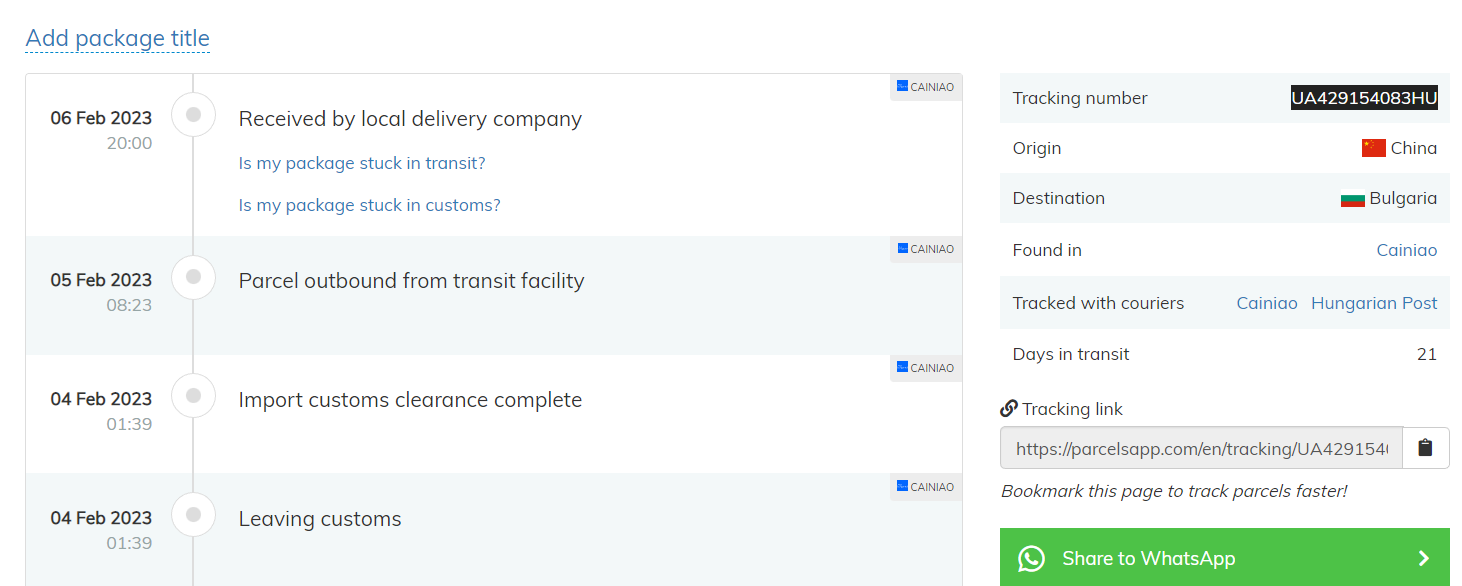This screenshot has height=586, width=1462.
Task: Click the chain link icon beside Tracking link
Action: coord(1009,409)
